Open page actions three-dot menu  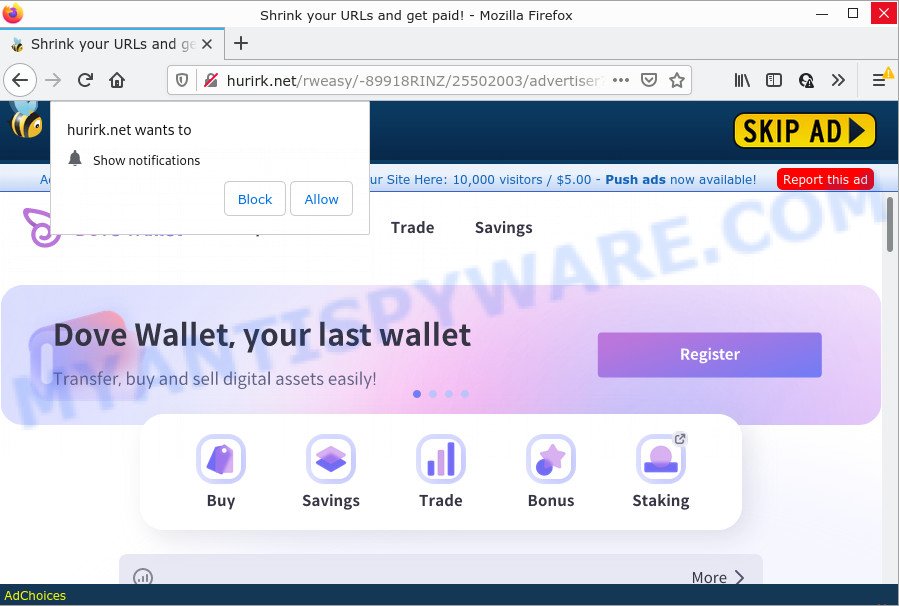pos(621,80)
